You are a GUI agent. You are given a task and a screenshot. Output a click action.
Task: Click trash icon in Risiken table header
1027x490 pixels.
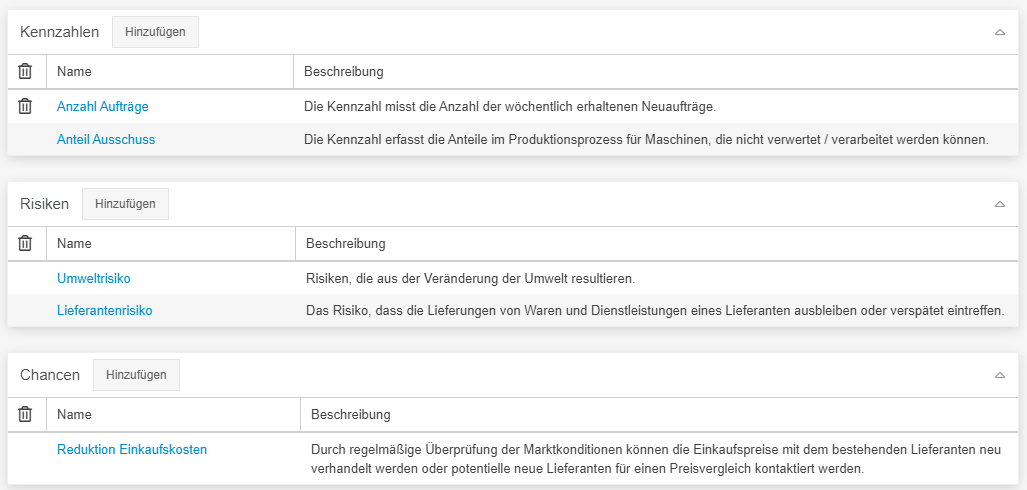pyautogui.click(x=26, y=243)
